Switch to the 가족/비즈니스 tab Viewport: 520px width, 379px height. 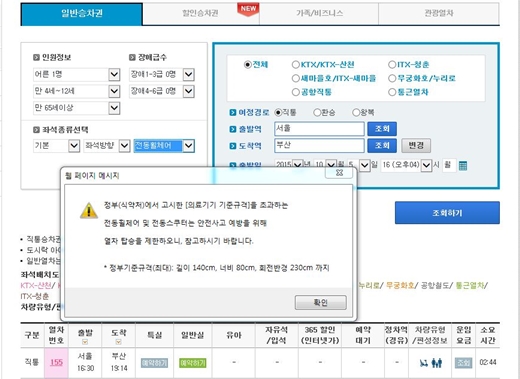319,14
